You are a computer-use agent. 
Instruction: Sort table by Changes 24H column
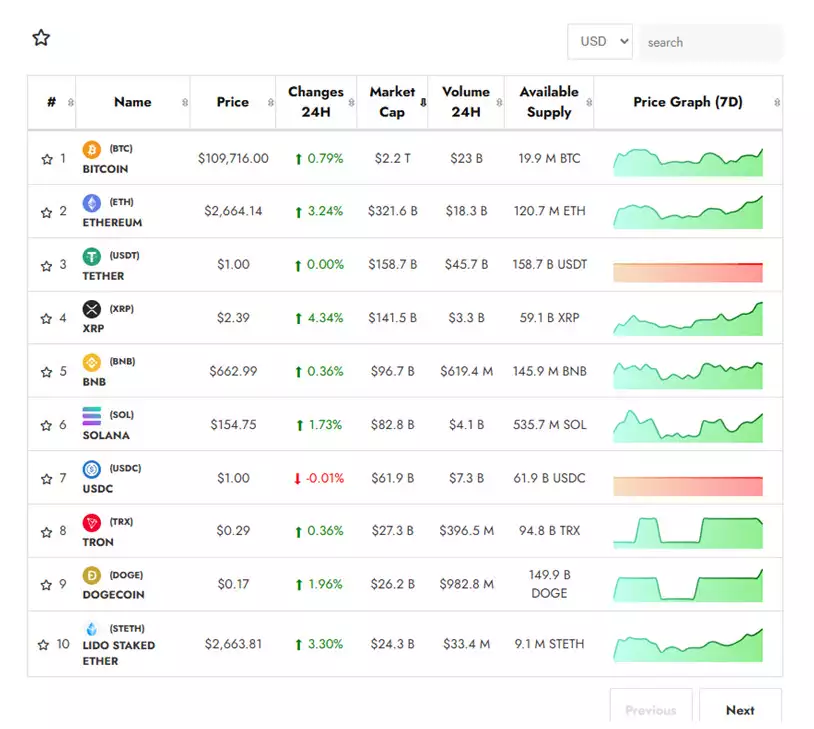click(x=316, y=102)
